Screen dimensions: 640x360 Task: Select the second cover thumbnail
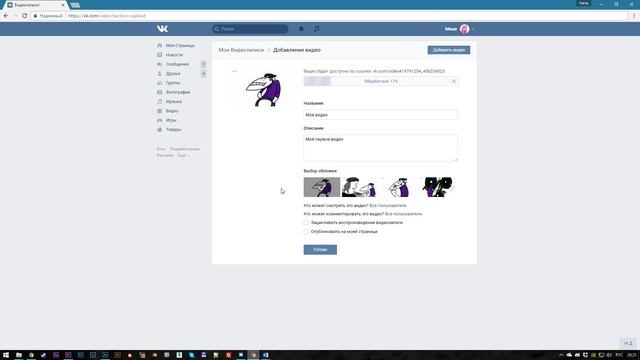(x=360, y=187)
